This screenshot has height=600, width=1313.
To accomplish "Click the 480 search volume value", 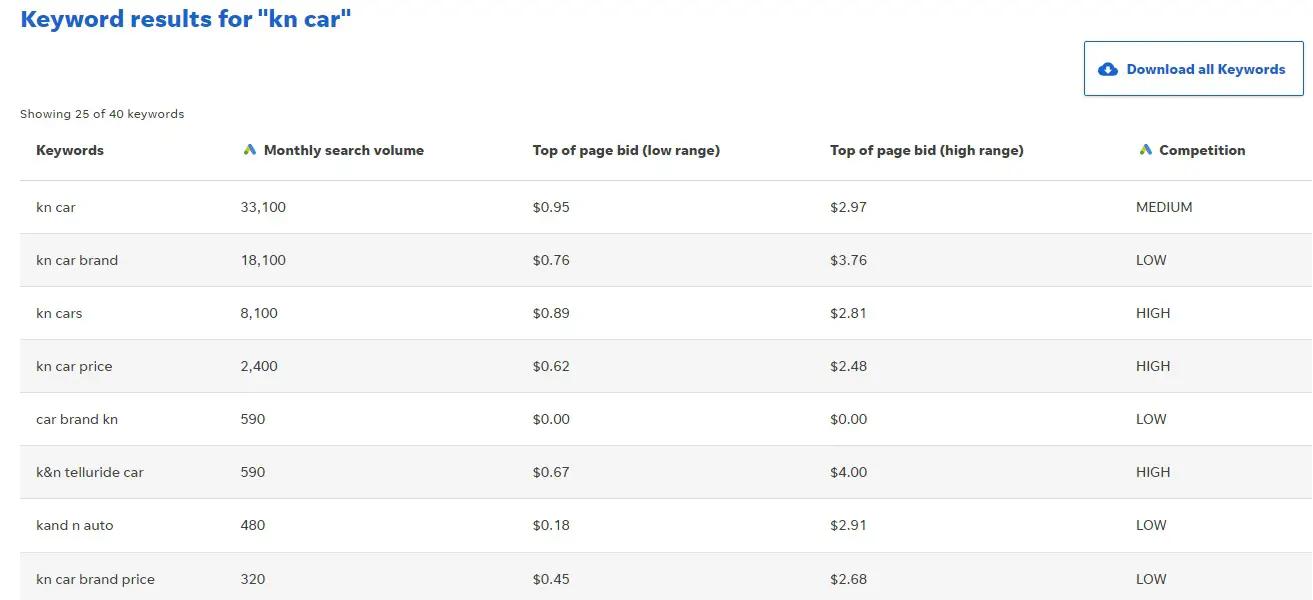I will point(253,525).
